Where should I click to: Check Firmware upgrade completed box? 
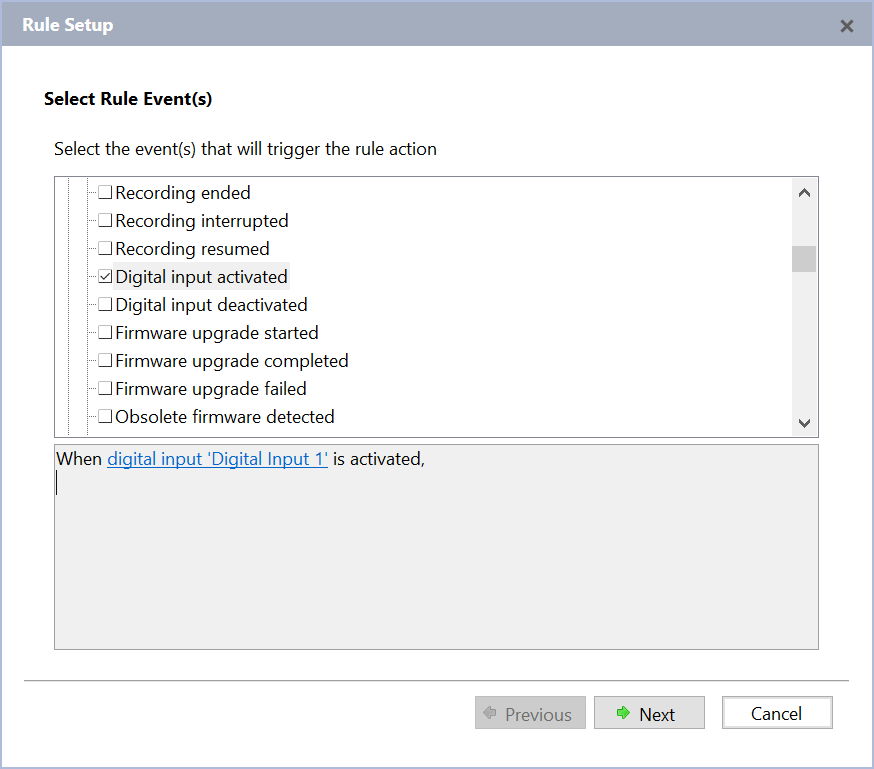[105, 361]
